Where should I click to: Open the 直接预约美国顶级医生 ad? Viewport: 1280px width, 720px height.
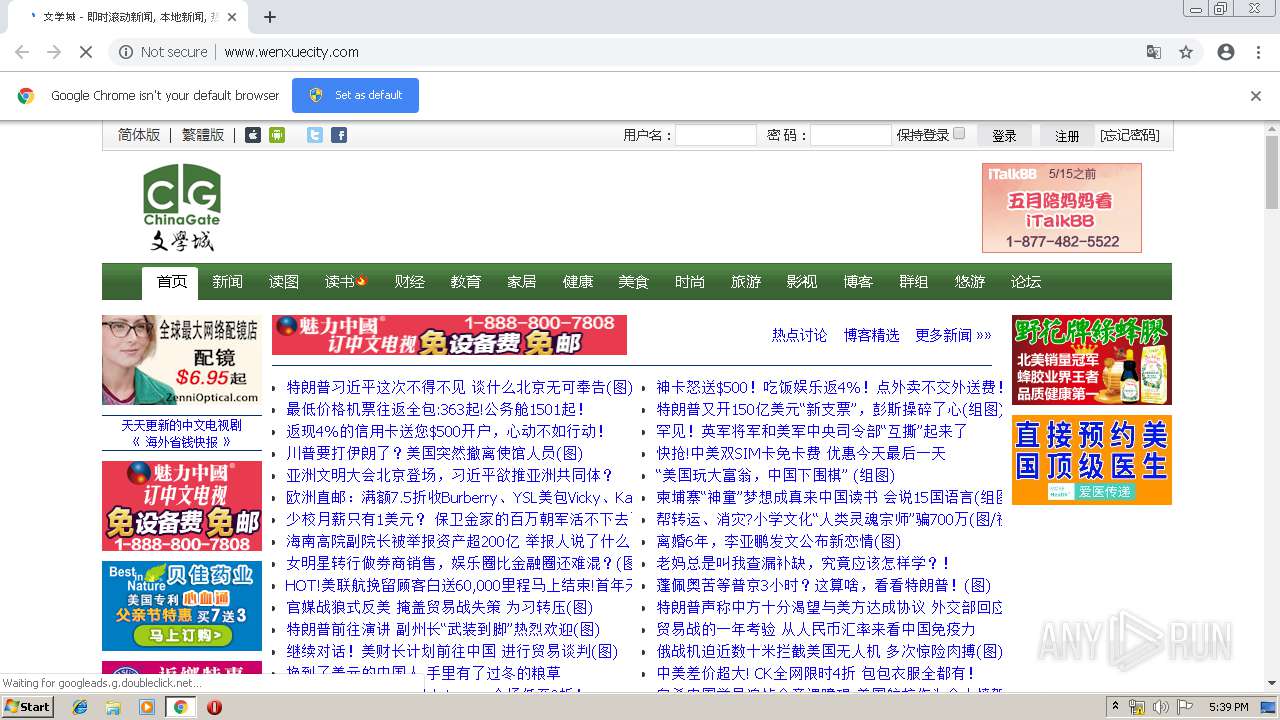click(x=1092, y=460)
